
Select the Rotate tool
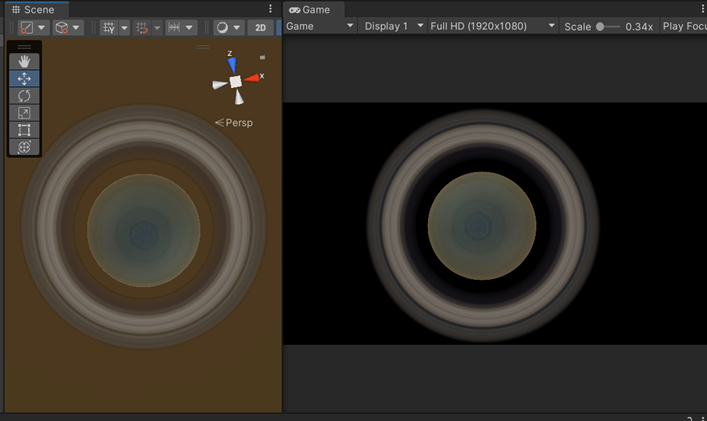click(x=25, y=96)
